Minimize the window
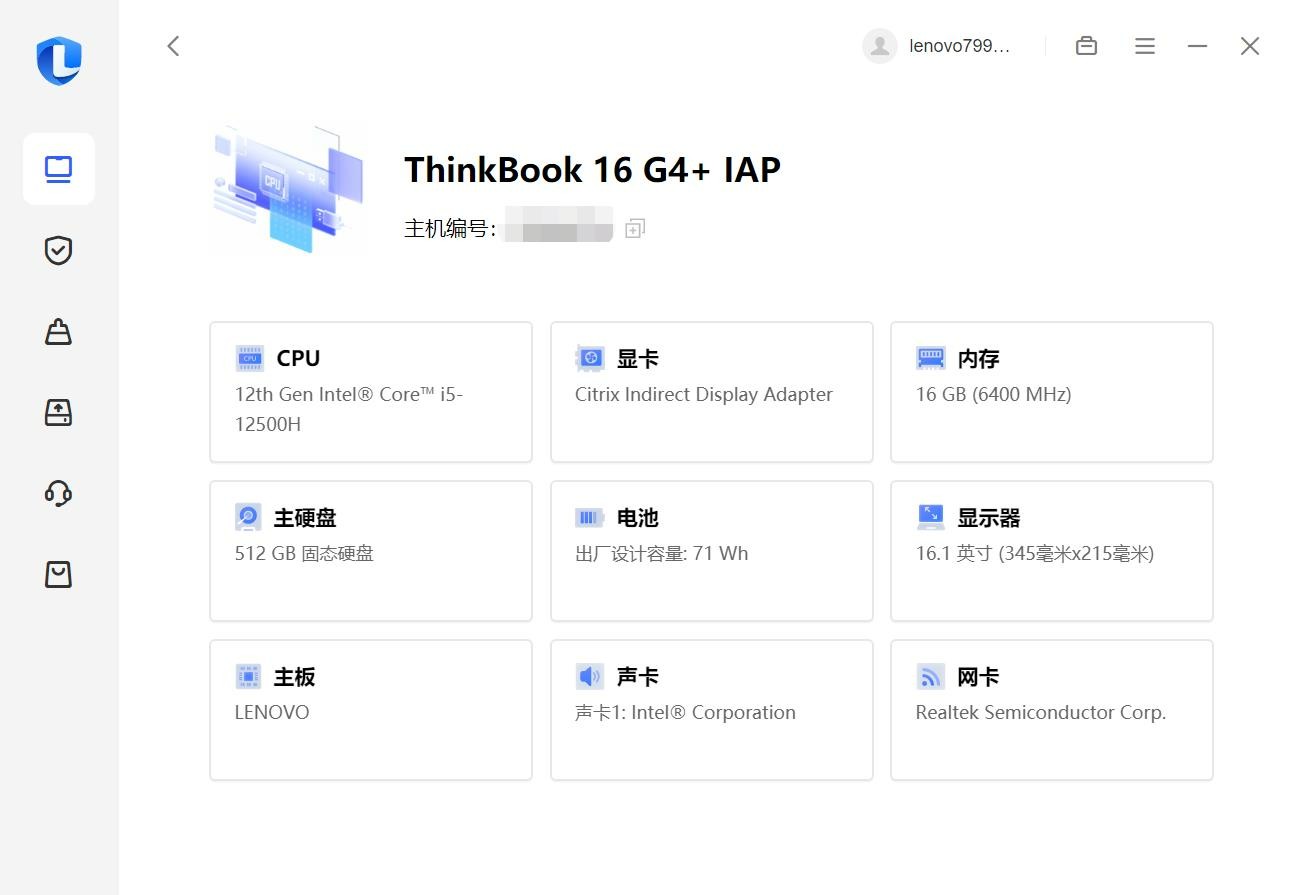The image size is (1303, 895). point(1197,46)
